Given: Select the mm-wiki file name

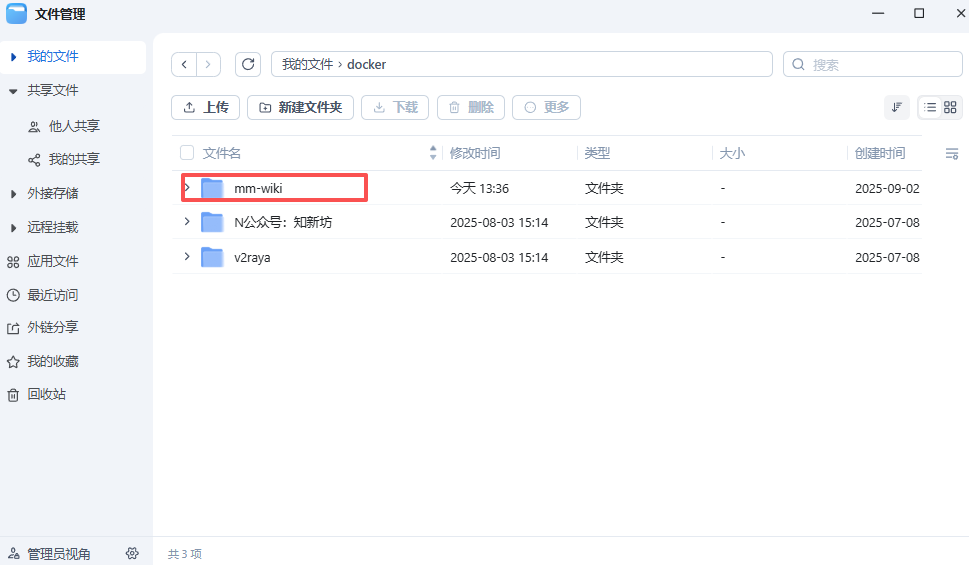Looking at the screenshot, I should click(258, 189).
